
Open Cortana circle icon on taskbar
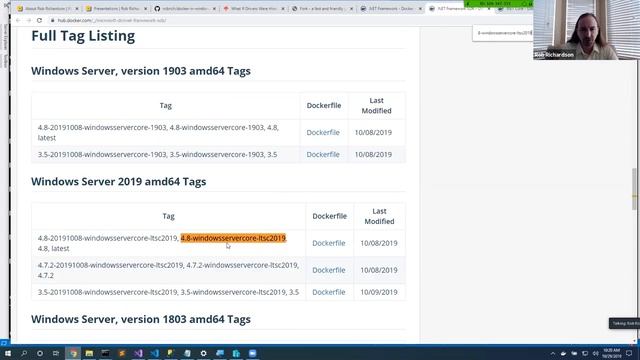click(40, 353)
